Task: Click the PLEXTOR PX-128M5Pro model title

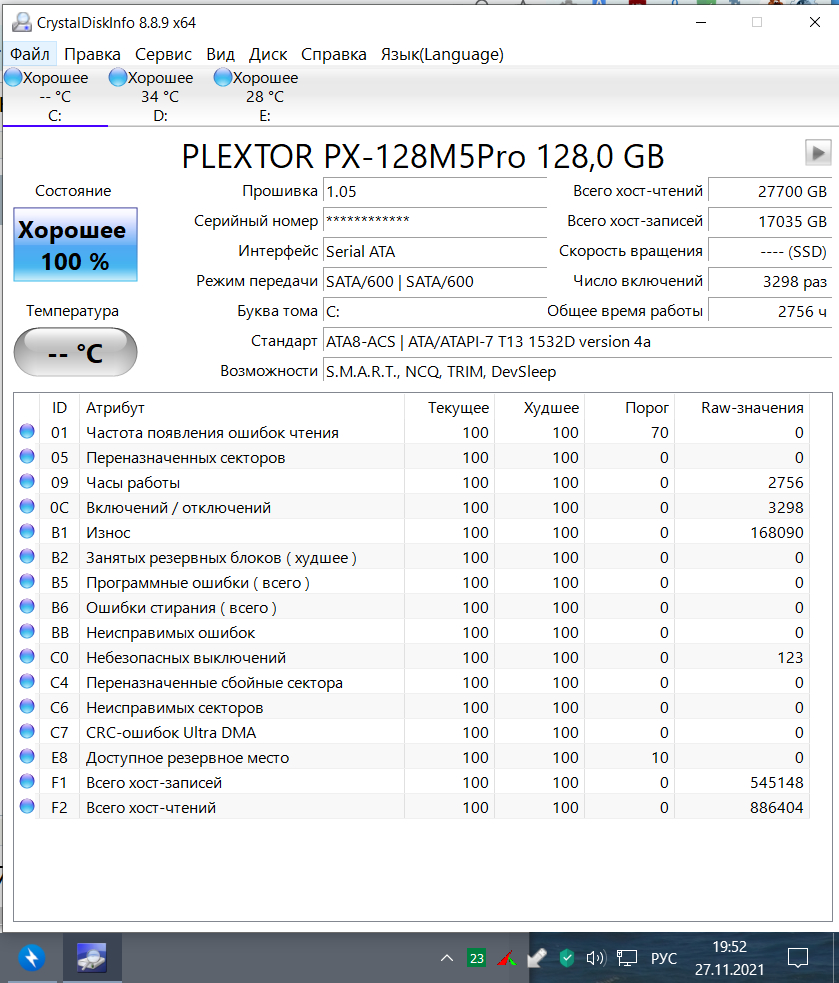Action: pyautogui.click(x=423, y=156)
